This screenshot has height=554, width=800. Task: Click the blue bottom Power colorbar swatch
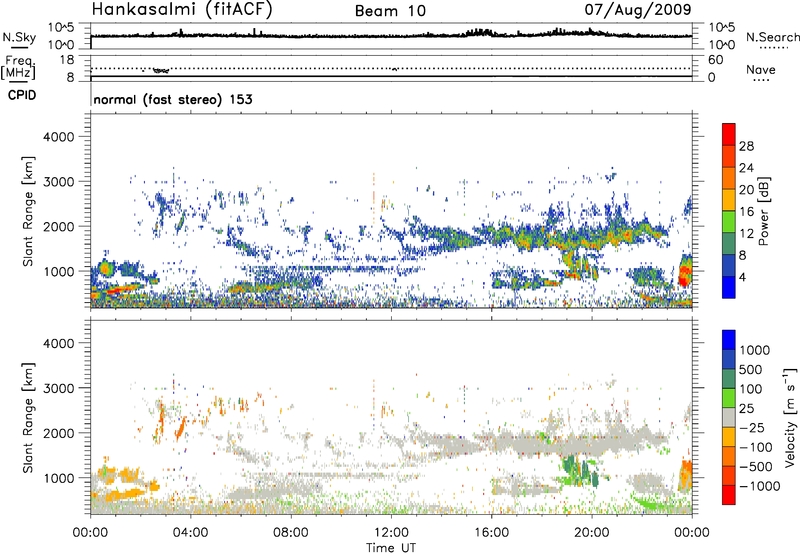[729, 287]
